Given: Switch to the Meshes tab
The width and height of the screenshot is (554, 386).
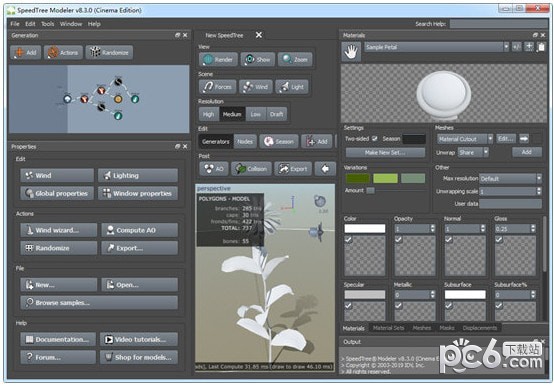Looking at the screenshot, I should 422,328.
